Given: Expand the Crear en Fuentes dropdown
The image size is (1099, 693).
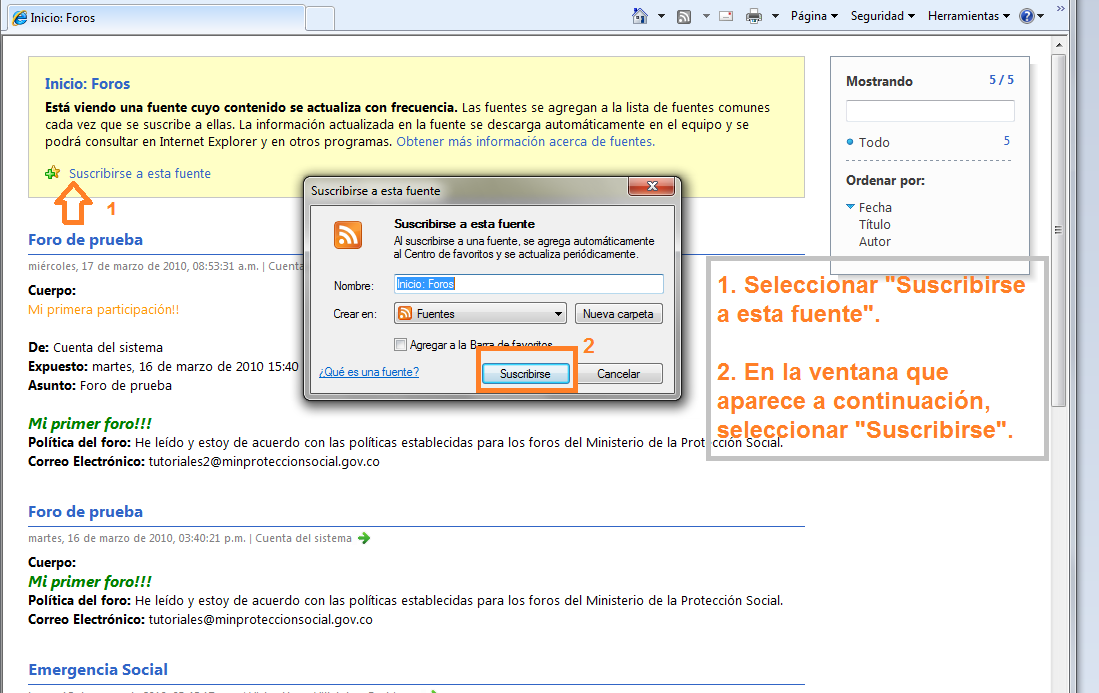Looking at the screenshot, I should 480,314.
